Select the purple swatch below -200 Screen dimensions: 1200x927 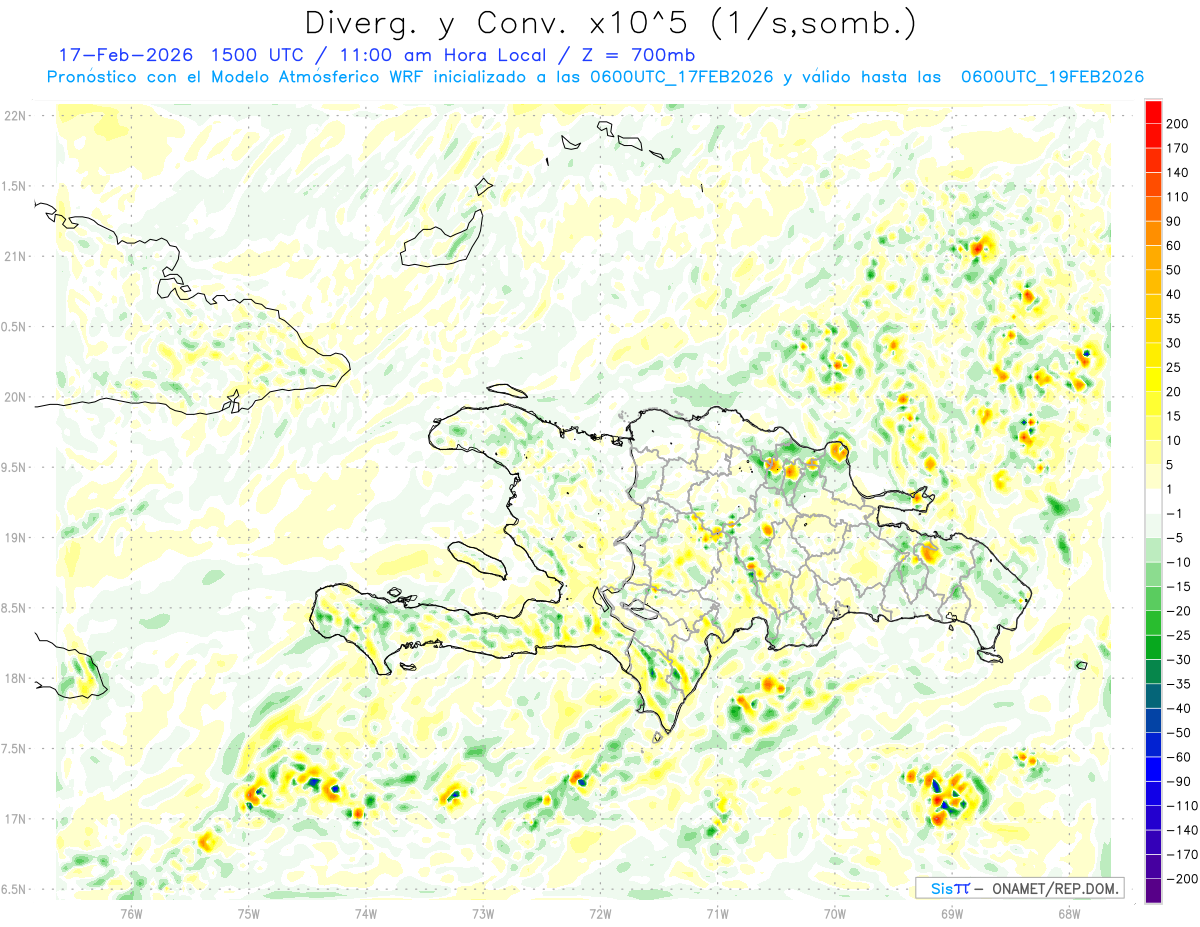(x=1153, y=891)
